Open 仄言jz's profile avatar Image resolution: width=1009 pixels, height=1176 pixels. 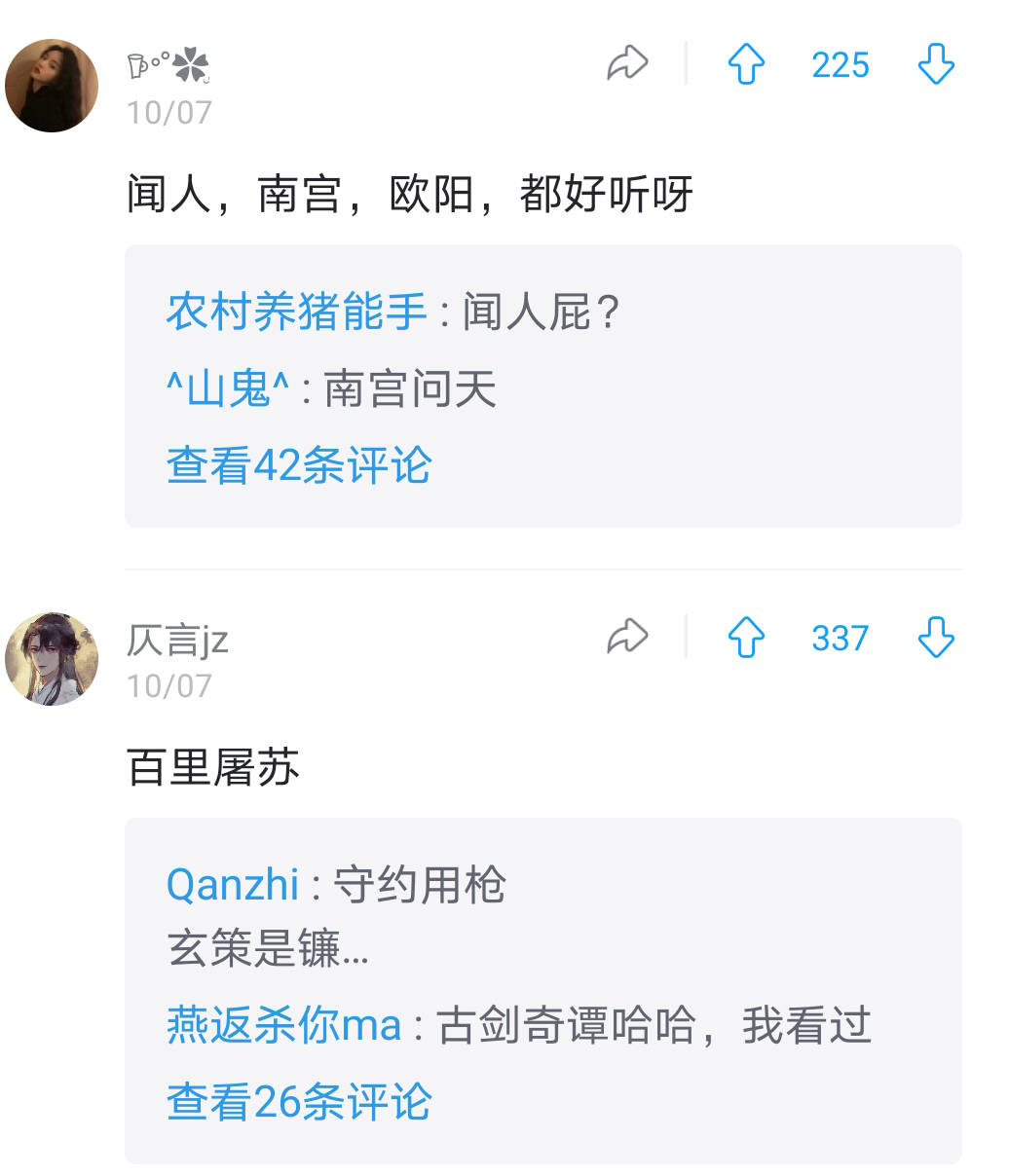click(52, 659)
